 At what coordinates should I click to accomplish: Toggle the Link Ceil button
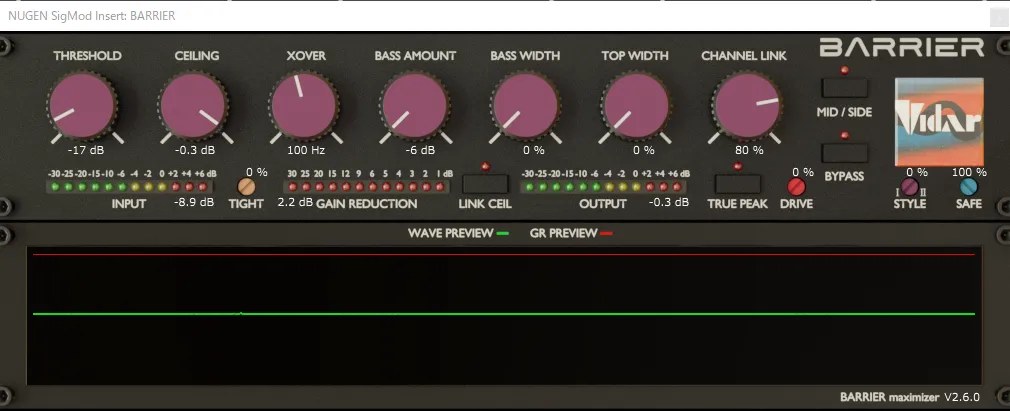[x=486, y=183]
